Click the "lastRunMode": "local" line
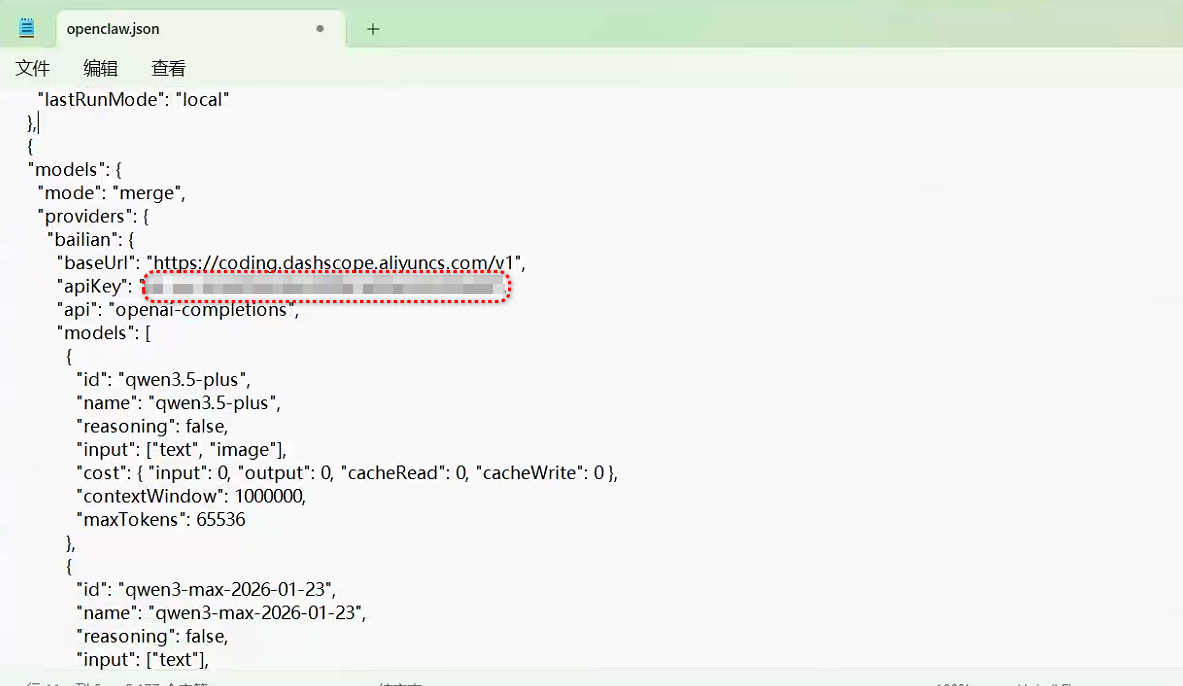Screen dimensions: 1183x686 134,99
